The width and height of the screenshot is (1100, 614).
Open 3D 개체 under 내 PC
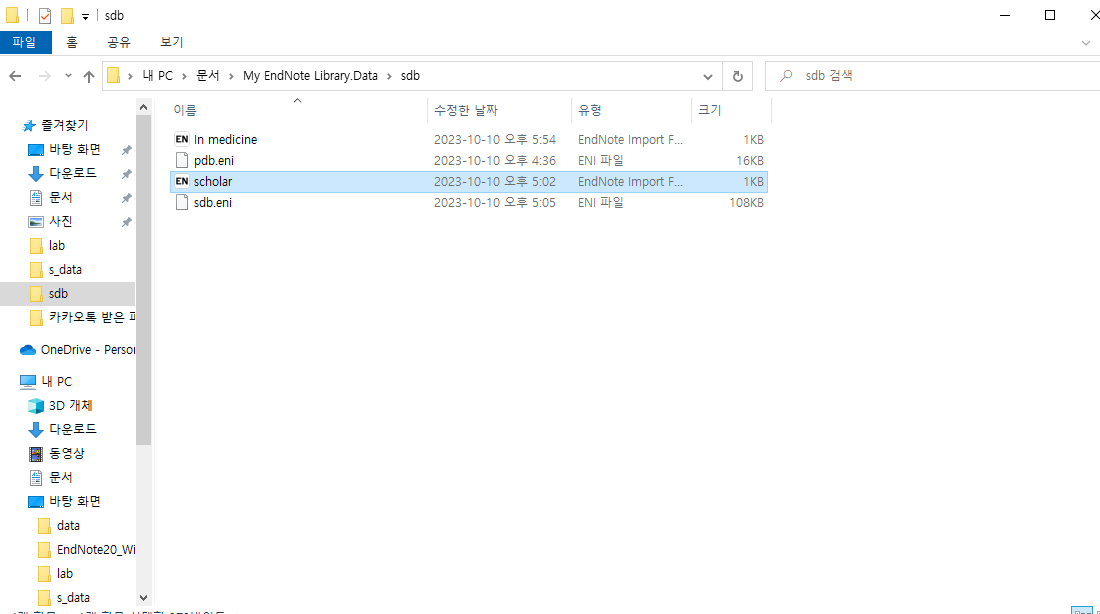coord(70,406)
